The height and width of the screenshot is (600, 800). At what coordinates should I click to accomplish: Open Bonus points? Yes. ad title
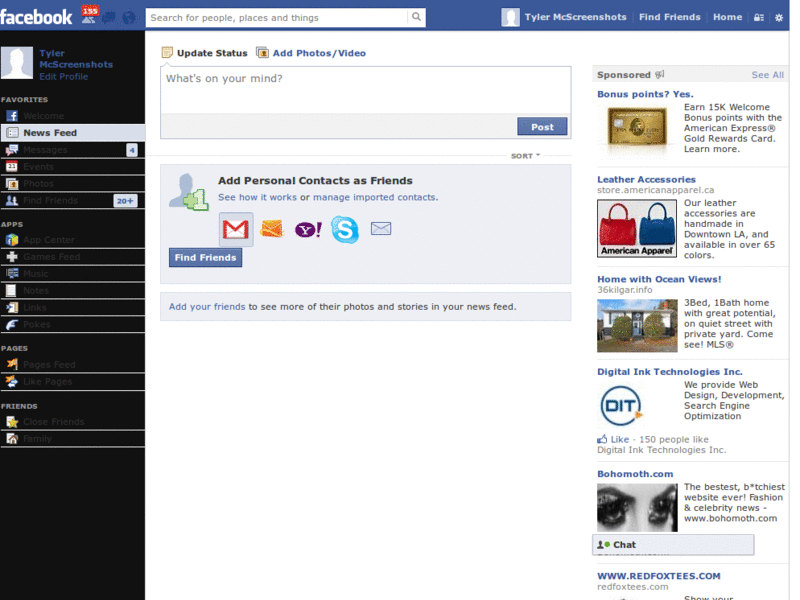(645, 94)
